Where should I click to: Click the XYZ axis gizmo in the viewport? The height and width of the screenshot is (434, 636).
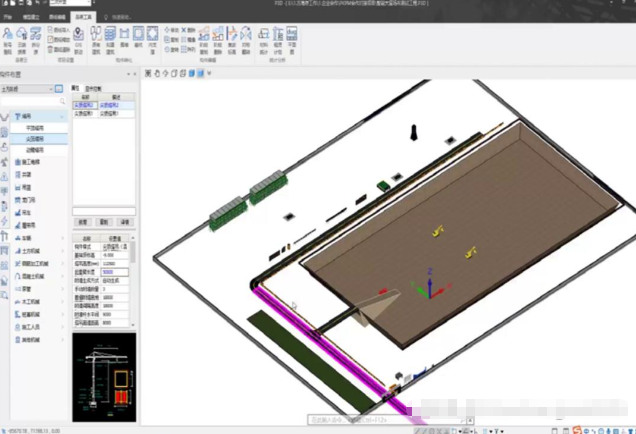click(427, 284)
